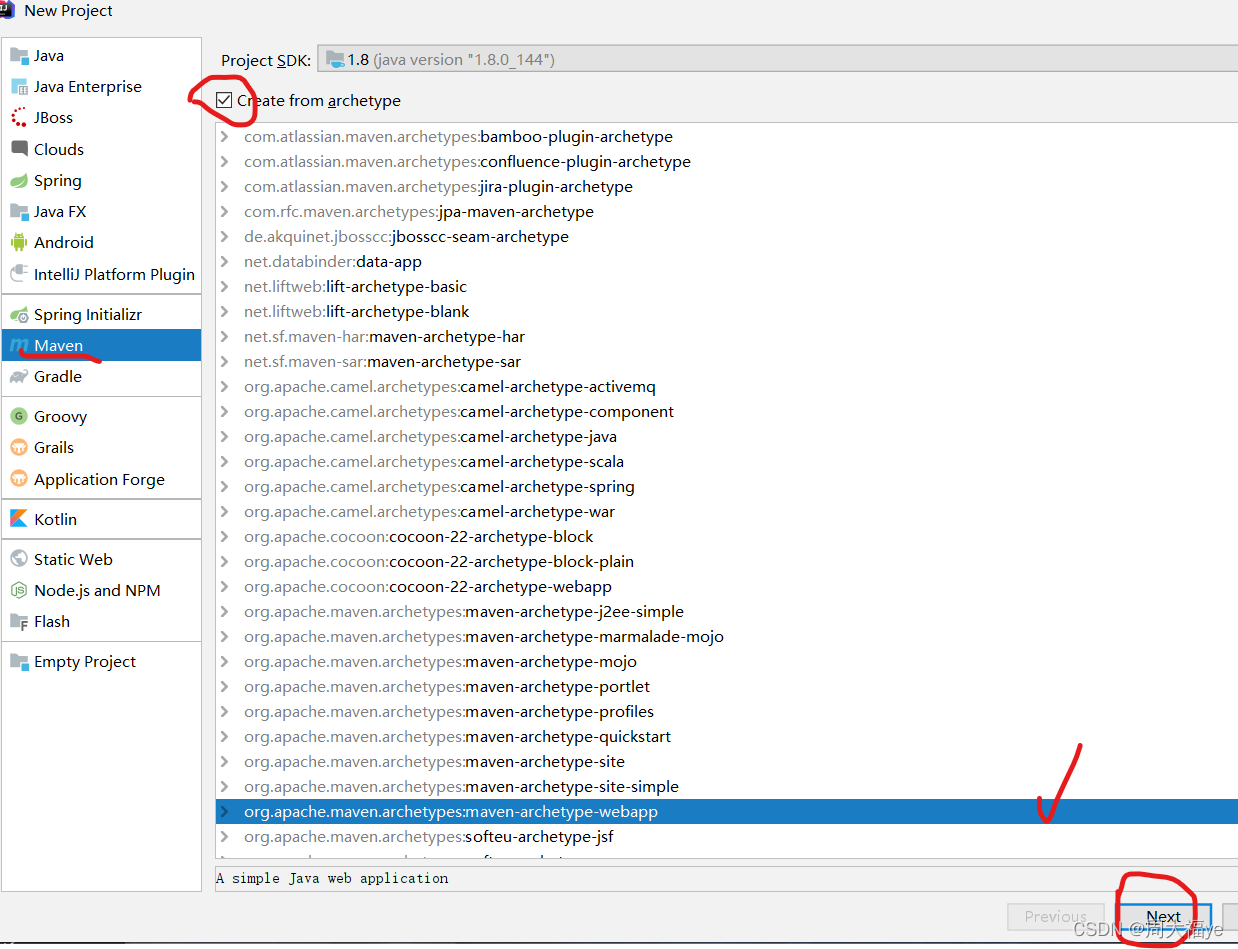Select maven-archetype-marmalade-mojo row

point(727,637)
